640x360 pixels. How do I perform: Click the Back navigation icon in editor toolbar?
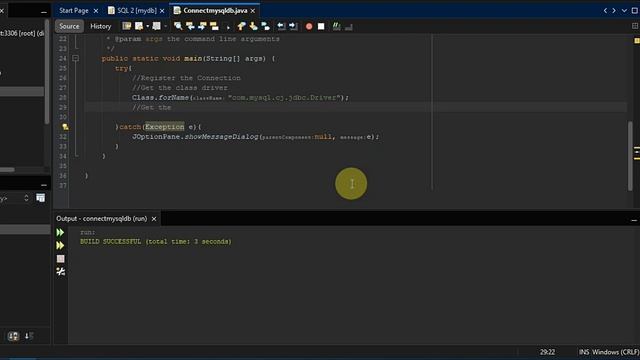point(139,26)
